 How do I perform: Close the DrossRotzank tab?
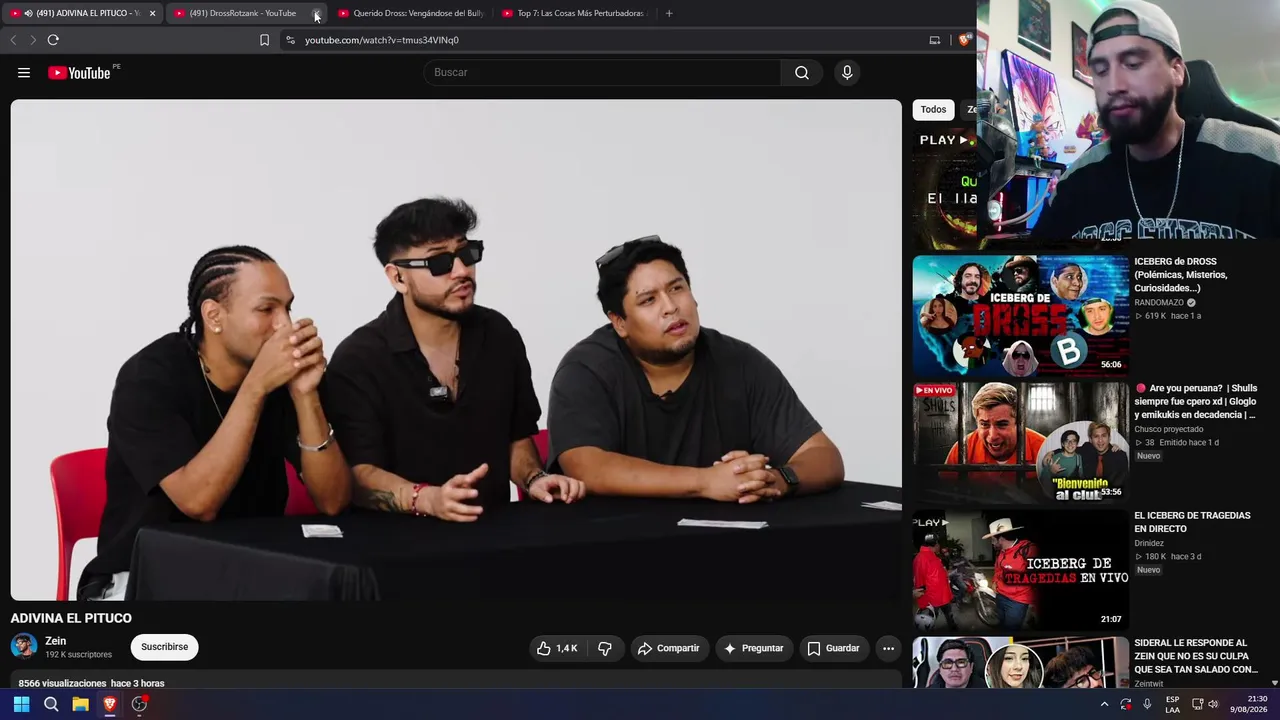click(316, 13)
